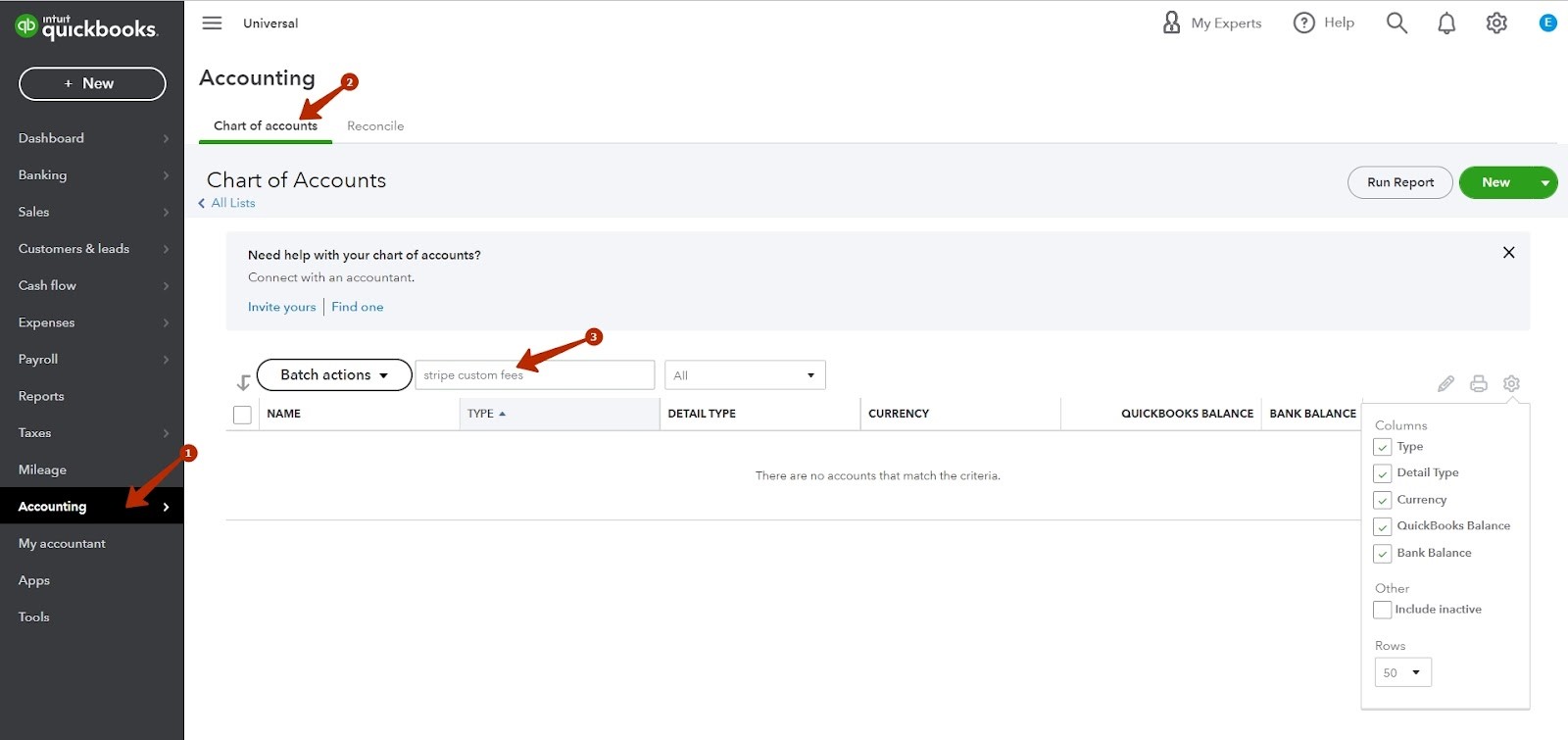Enable Include inactive checkbox
Viewport: 1568px width, 740px height.
pyautogui.click(x=1382, y=610)
